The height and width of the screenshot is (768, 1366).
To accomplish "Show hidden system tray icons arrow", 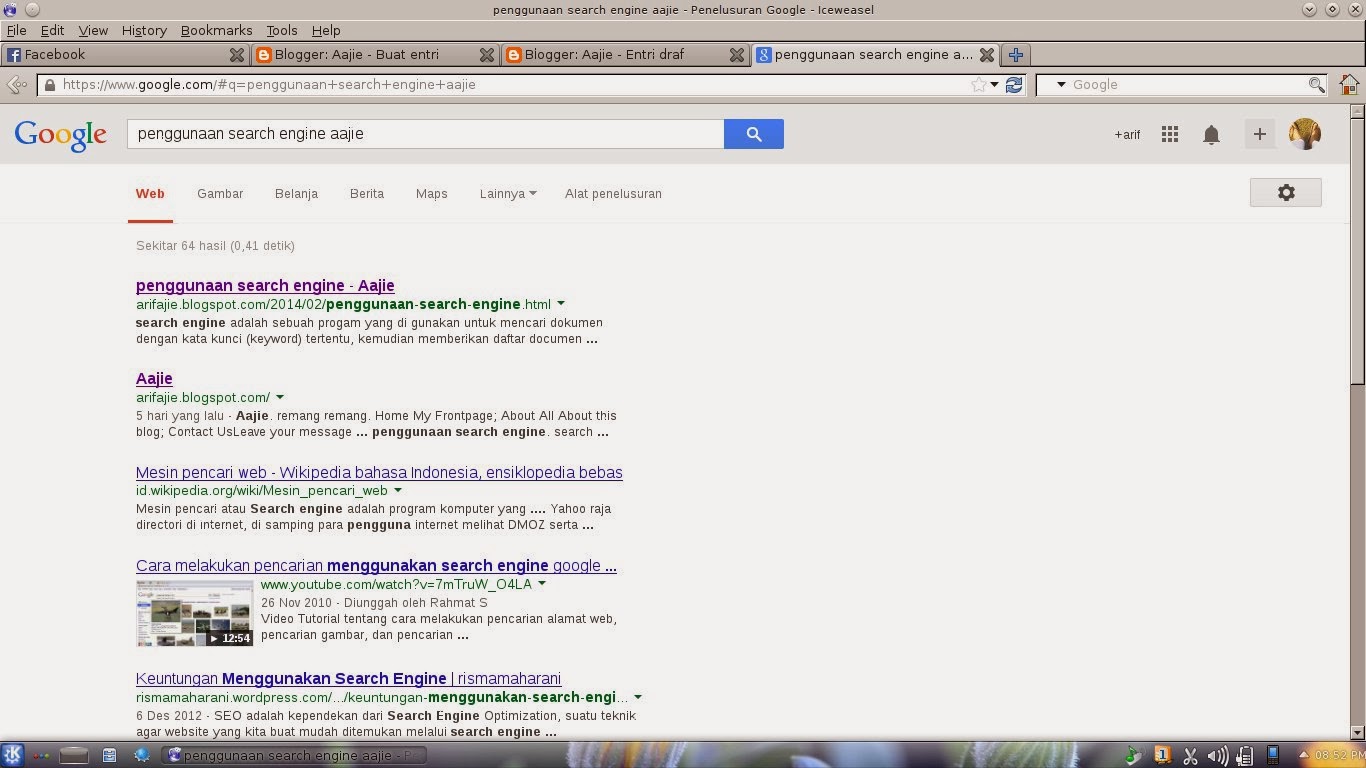I will point(1303,755).
